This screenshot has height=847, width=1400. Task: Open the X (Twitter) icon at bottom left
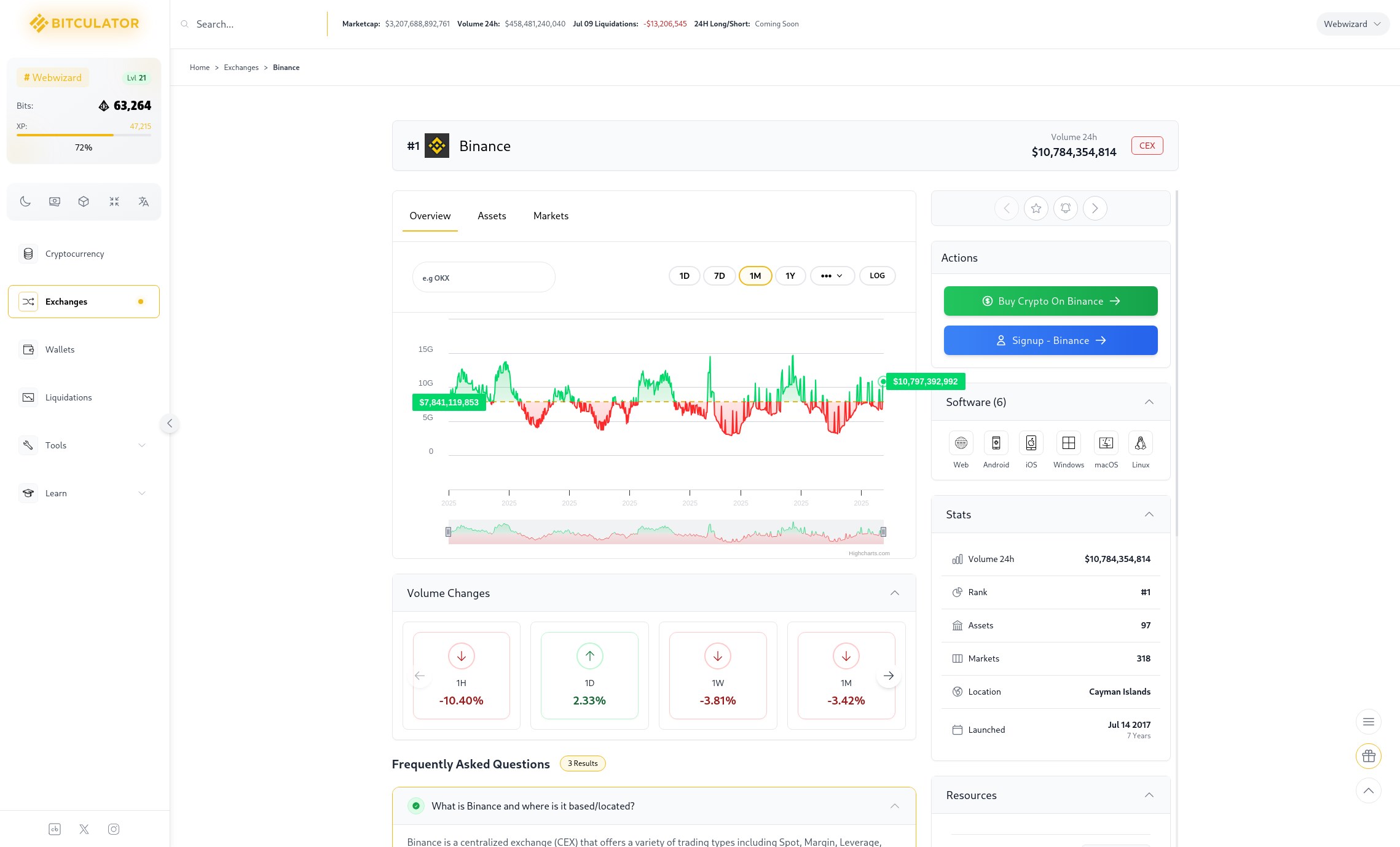pyautogui.click(x=84, y=829)
